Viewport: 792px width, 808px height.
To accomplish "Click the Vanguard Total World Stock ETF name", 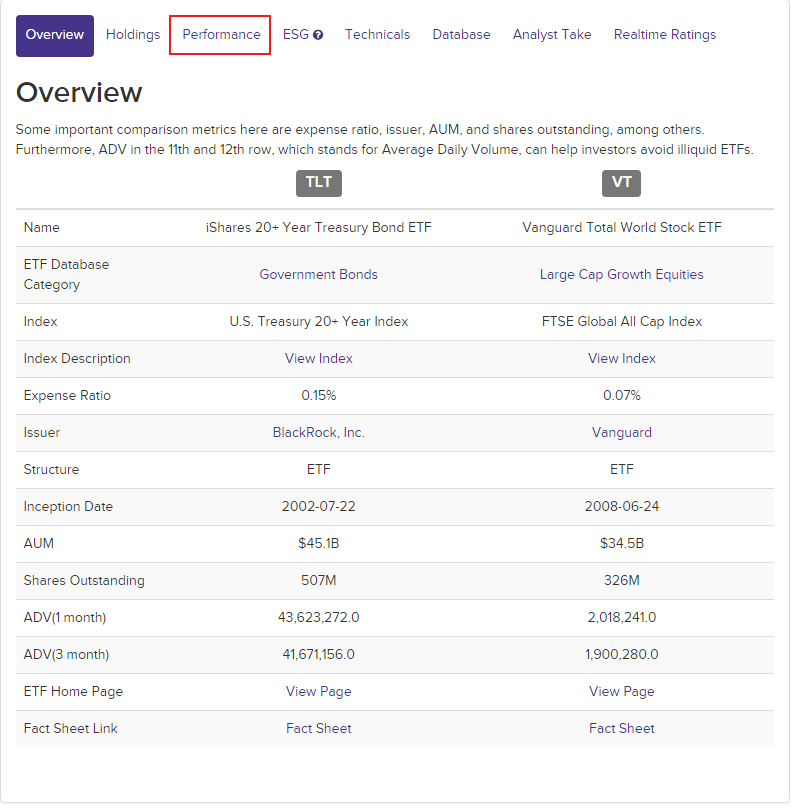I will tap(622, 228).
